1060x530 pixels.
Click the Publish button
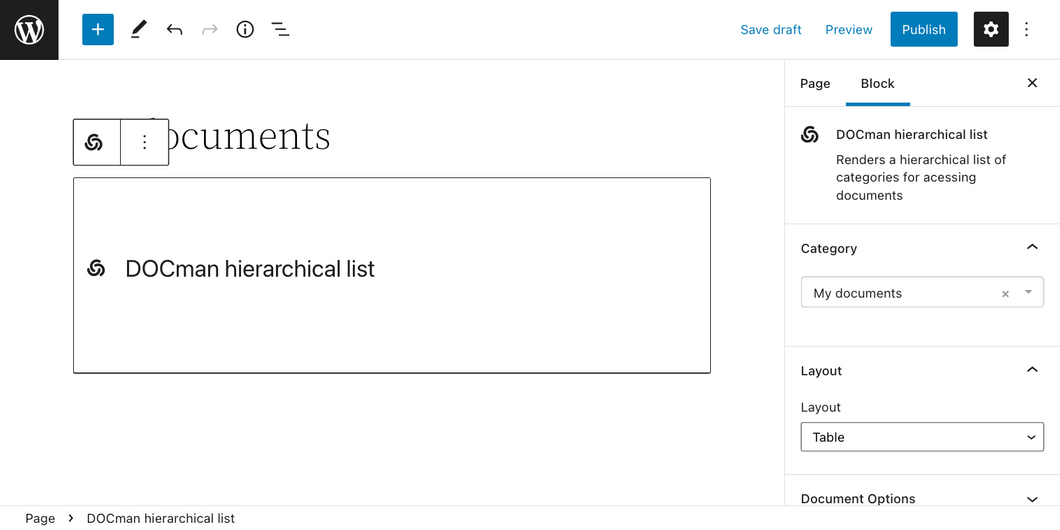coord(923,30)
